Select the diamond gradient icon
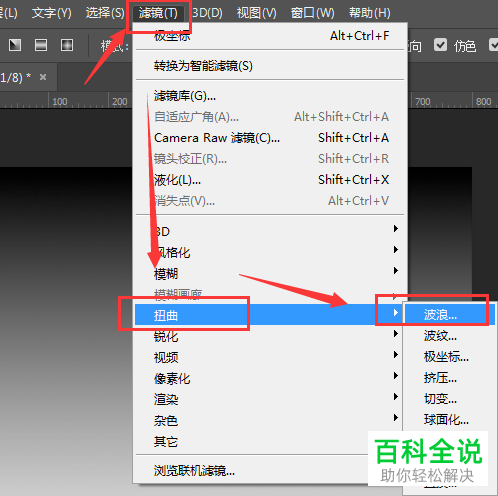Screen dimensions: 498x496 point(67,45)
